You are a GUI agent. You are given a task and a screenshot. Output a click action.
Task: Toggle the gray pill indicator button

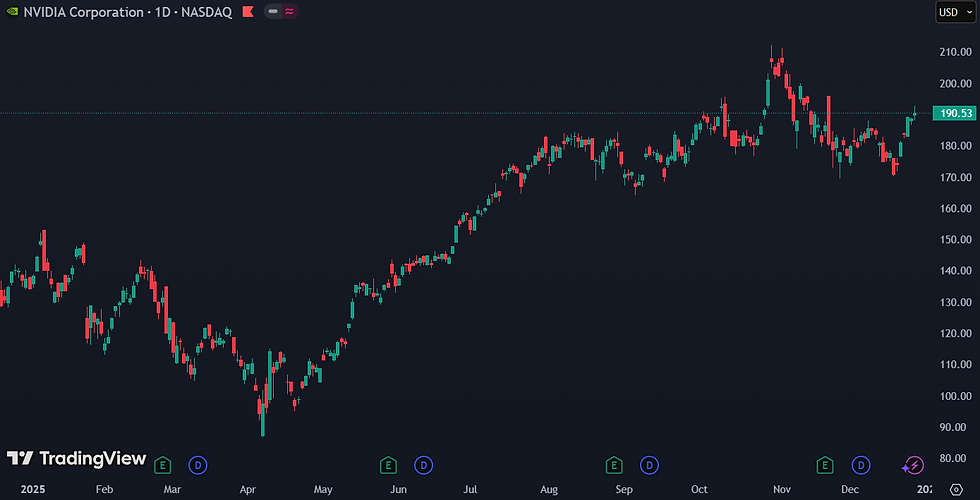(272, 11)
